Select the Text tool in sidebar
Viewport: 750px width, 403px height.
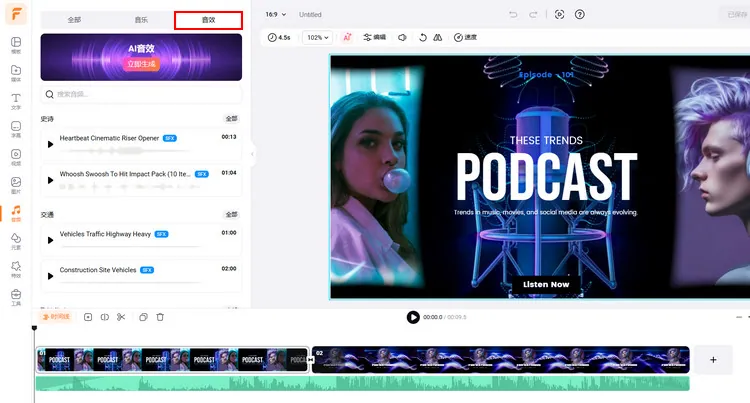16,101
